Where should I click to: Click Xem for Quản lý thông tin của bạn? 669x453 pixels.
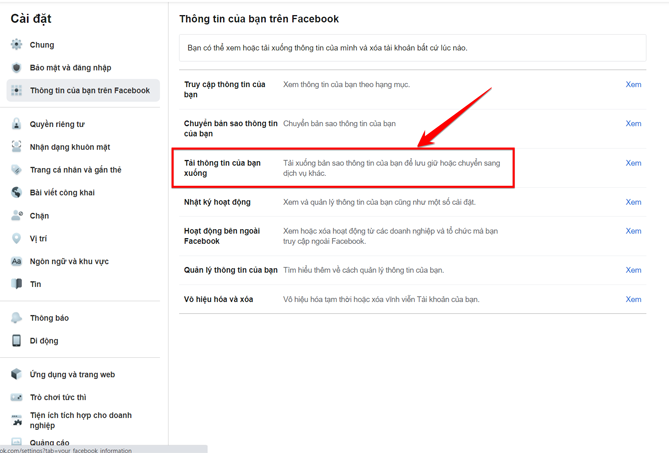pos(633,270)
